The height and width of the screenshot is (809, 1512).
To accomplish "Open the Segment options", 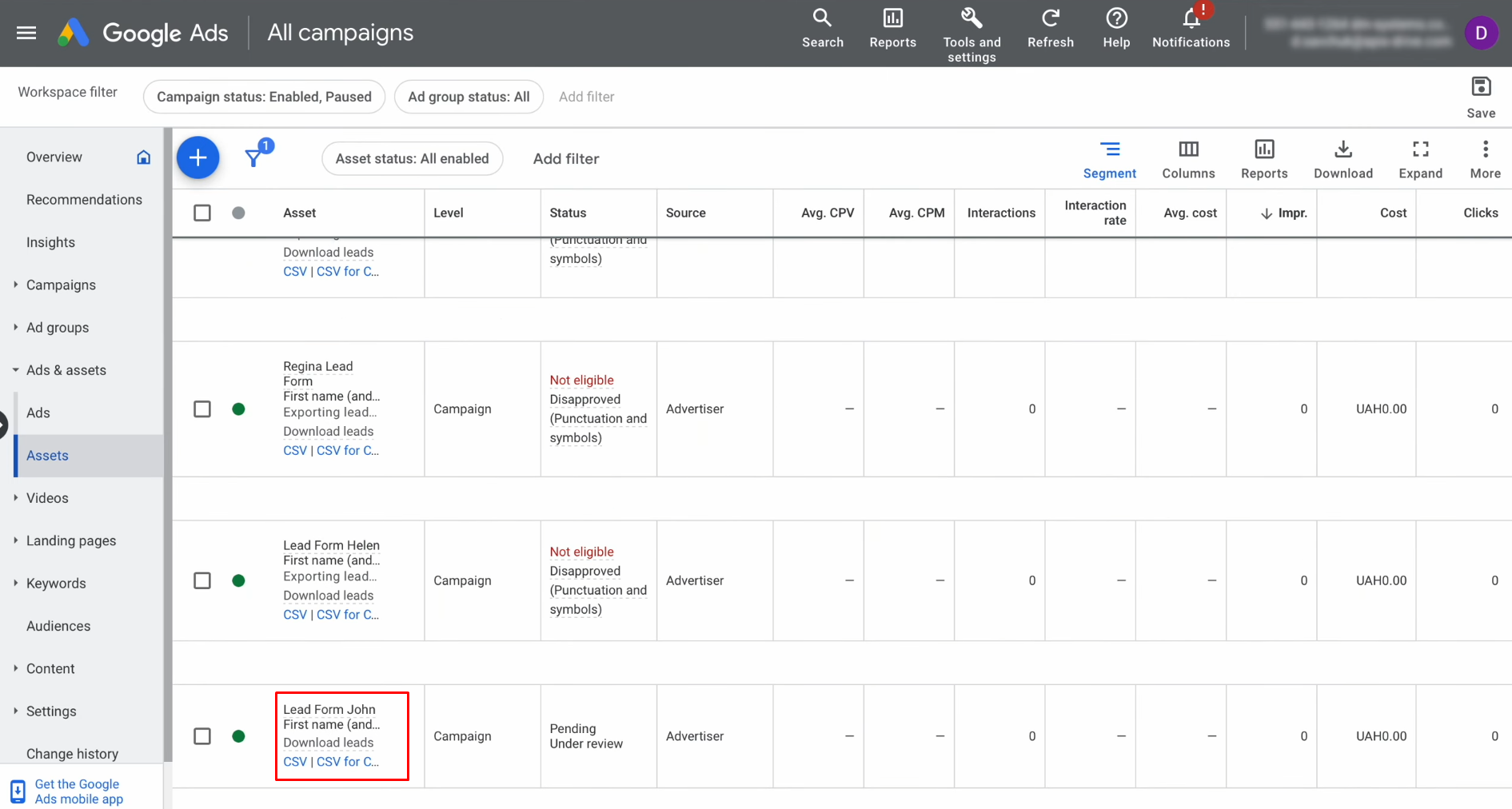I will coord(1109,160).
